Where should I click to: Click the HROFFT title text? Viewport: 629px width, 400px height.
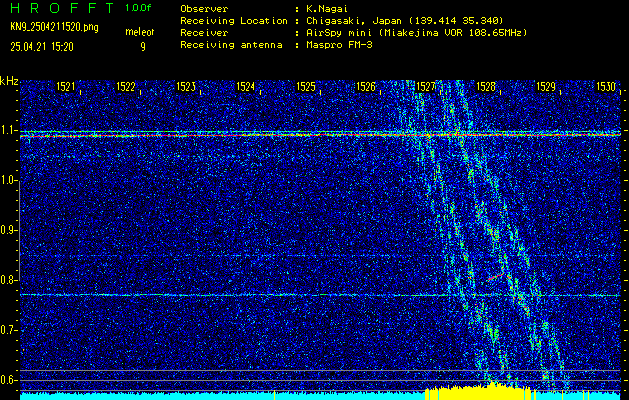pos(62,8)
